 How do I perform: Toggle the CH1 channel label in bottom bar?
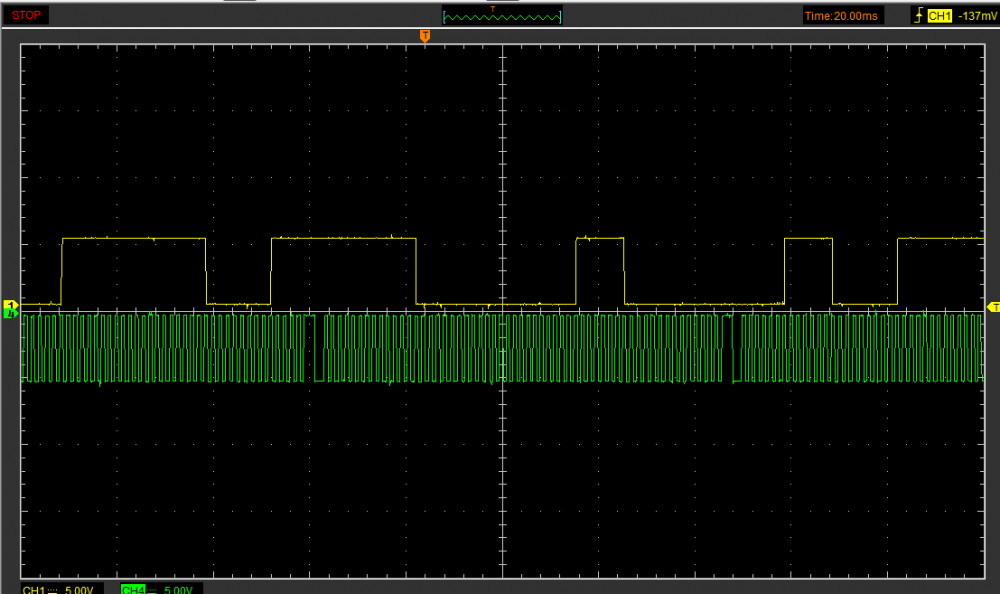click(32, 589)
